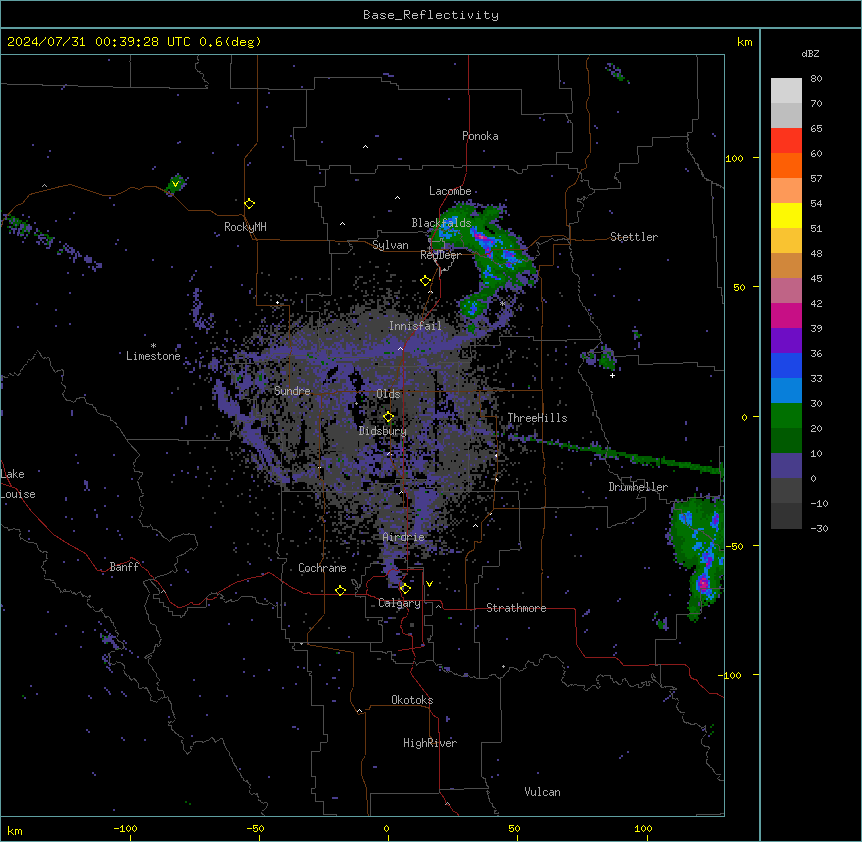The height and width of the screenshot is (842, 862).
Task: Select the Okotoks label
Action: click(412, 700)
